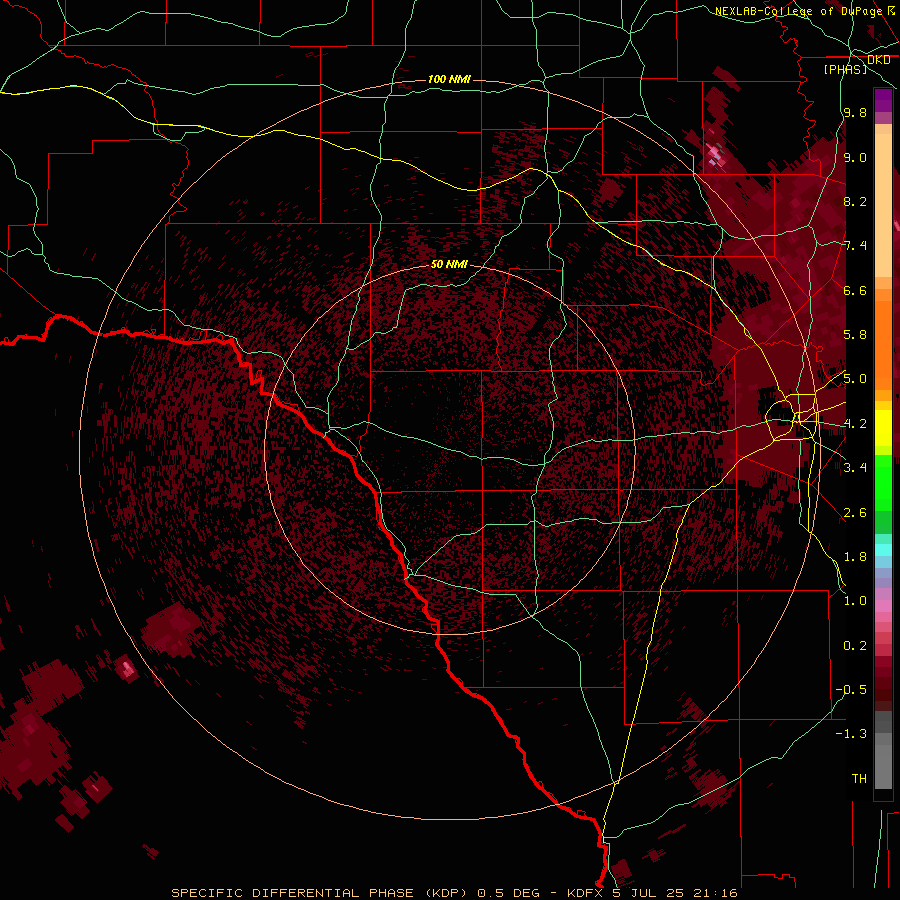Pick the pale peach color bar segment
The height and width of the screenshot is (900, 900).
pyautogui.click(x=883, y=207)
